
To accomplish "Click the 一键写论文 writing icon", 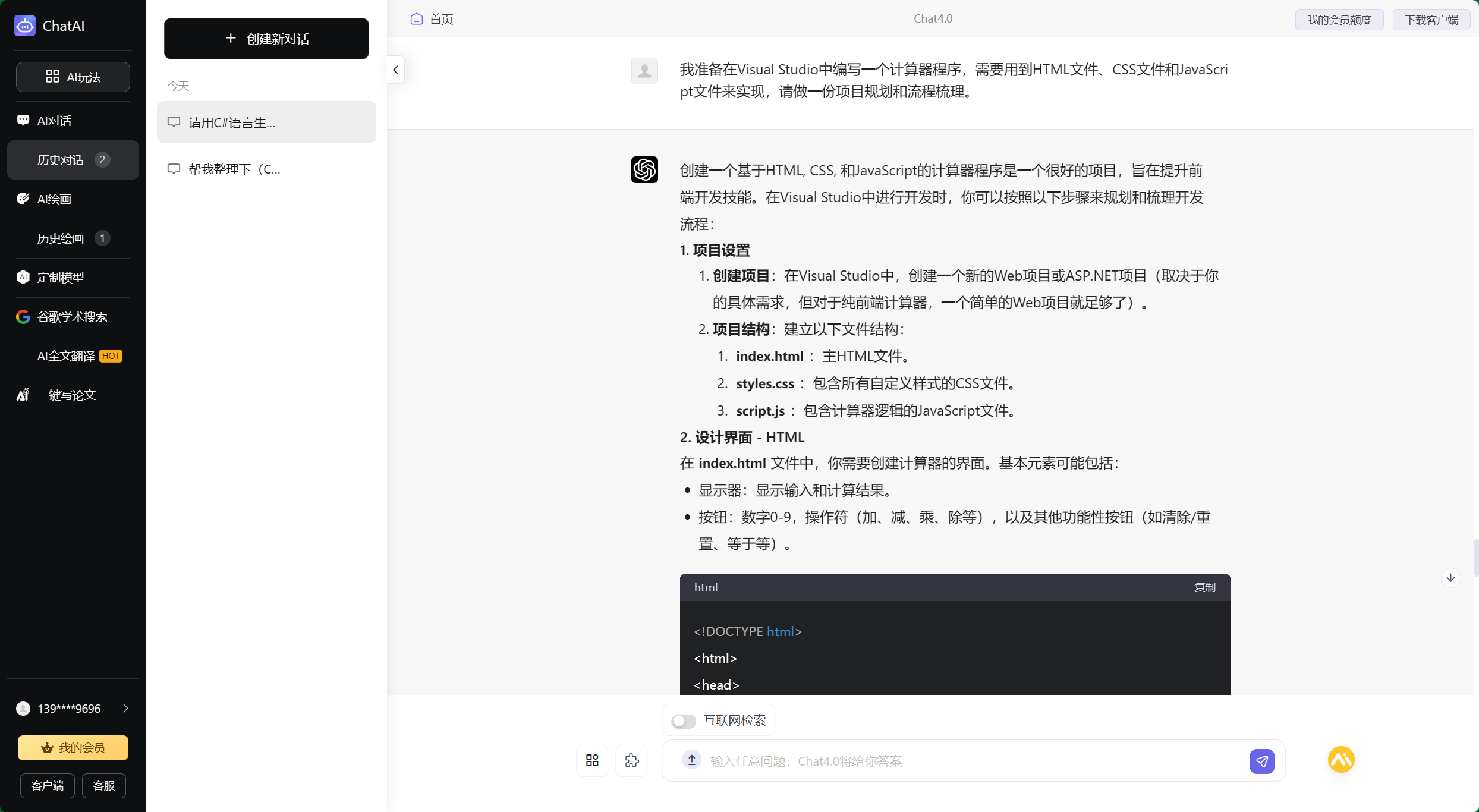I will [x=23, y=395].
